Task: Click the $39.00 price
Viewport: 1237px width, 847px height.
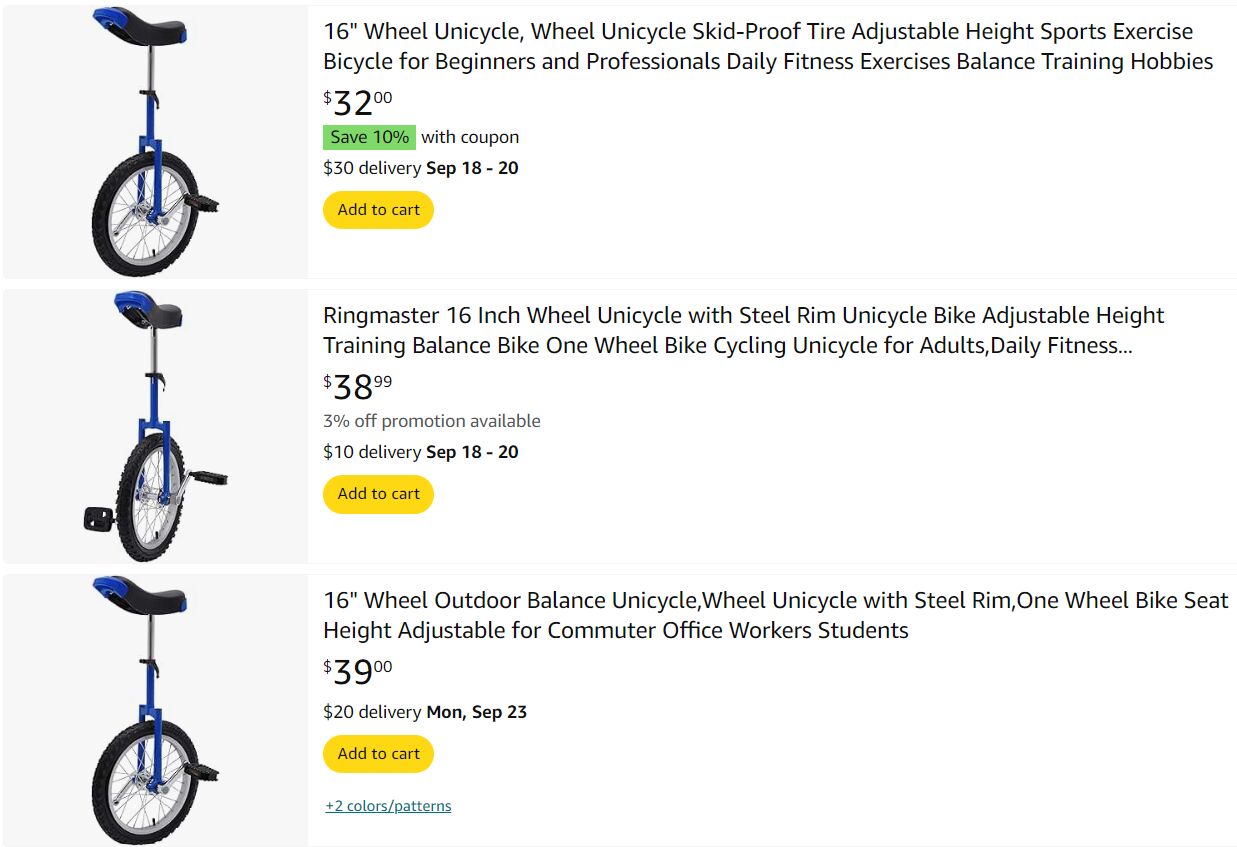Action: [x=358, y=672]
